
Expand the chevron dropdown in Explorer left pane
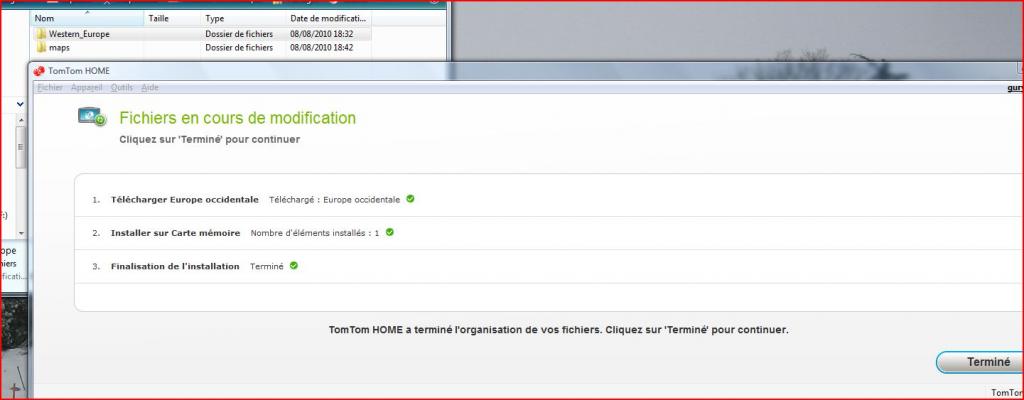[20, 104]
